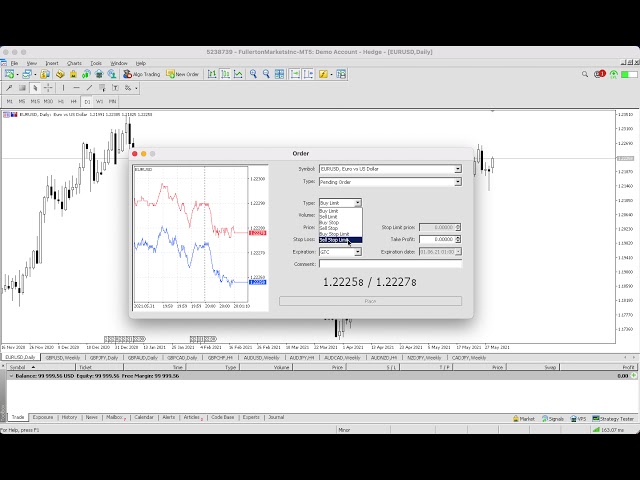Click the tile windows grid icon
The image size is (640, 480).
point(280,74)
